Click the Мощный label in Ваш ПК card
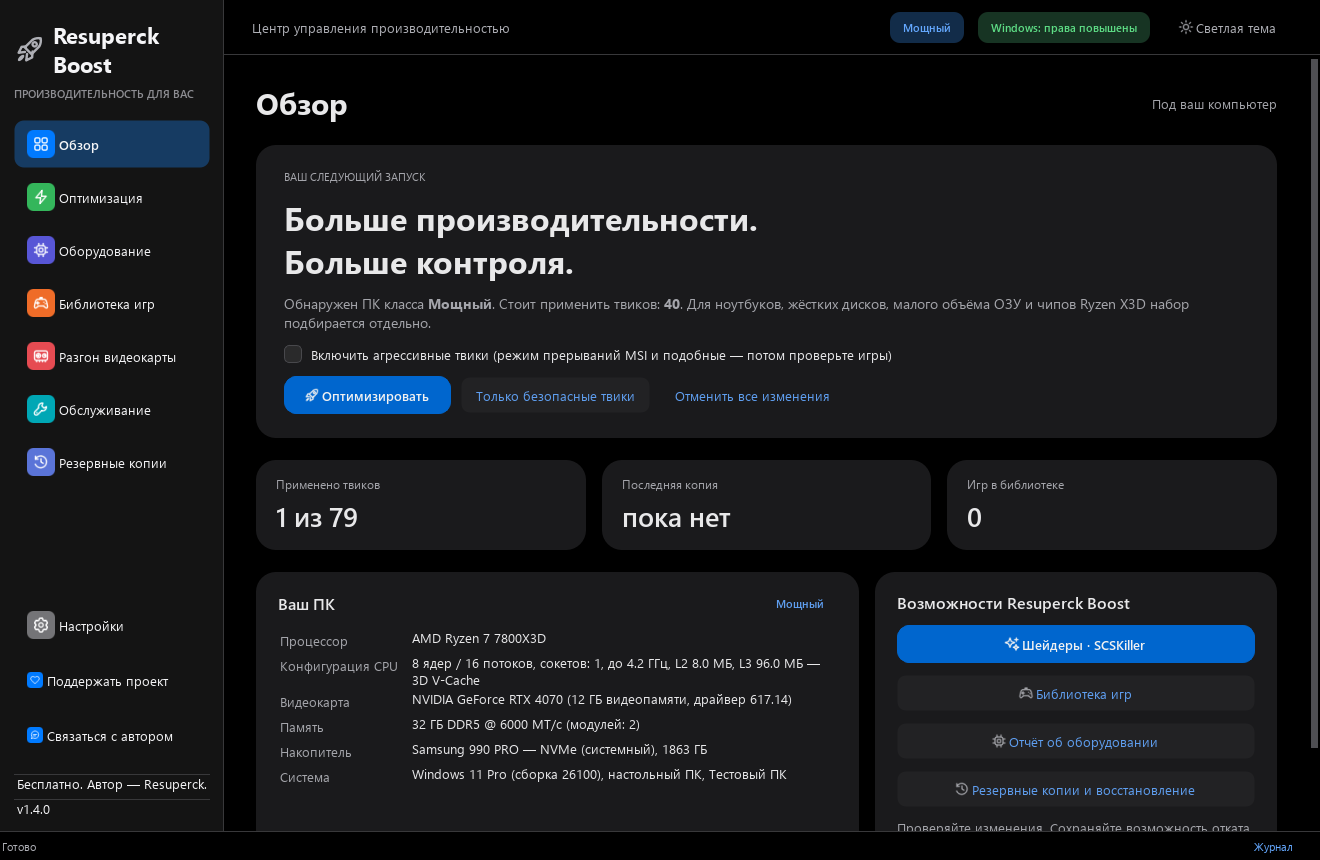Viewport: 1320px width, 860px height. tap(800, 604)
